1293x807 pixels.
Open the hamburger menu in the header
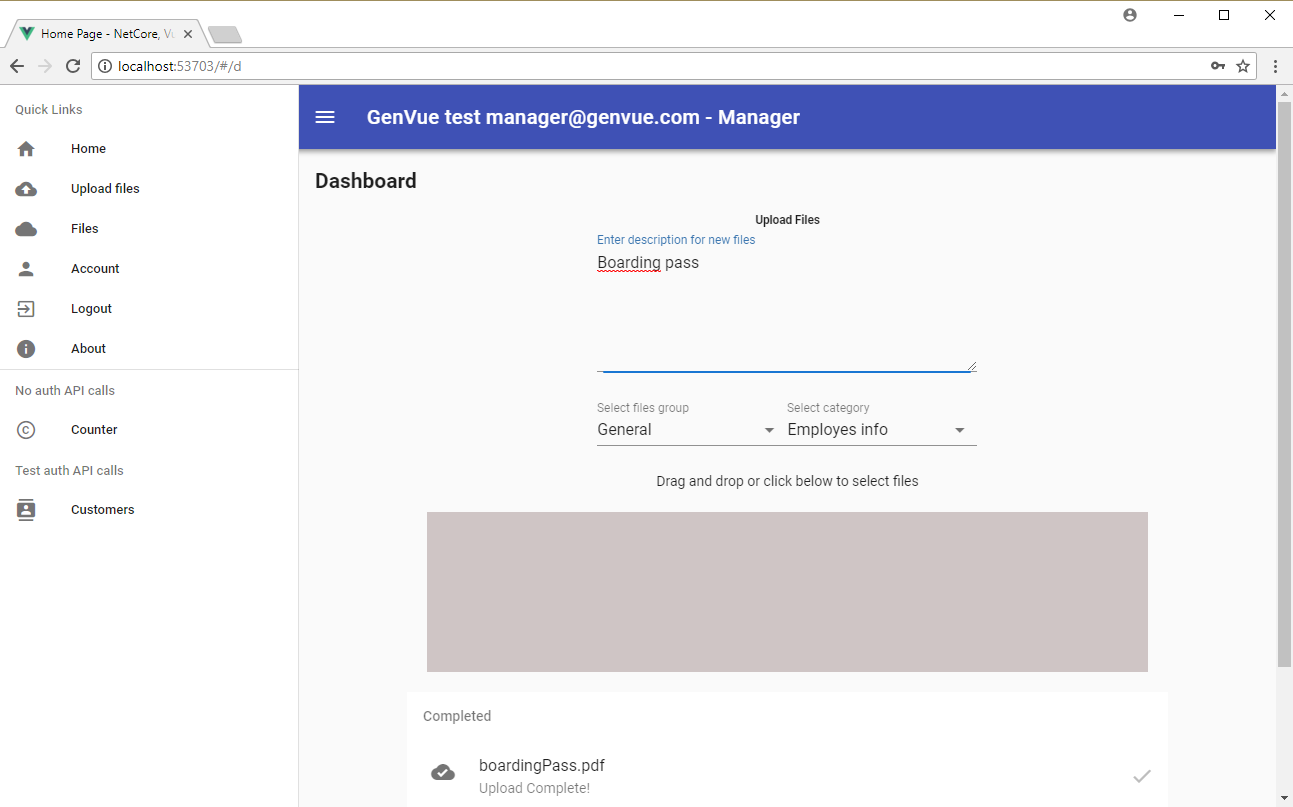click(325, 117)
